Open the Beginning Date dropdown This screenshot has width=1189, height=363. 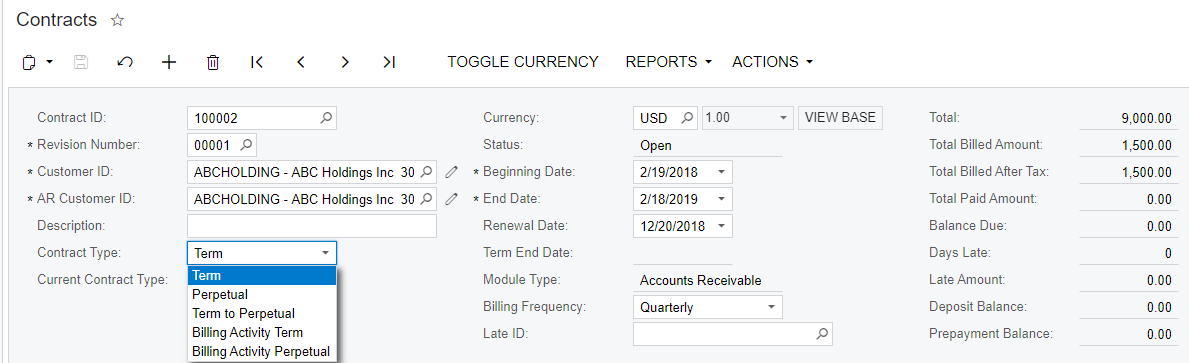(721, 172)
